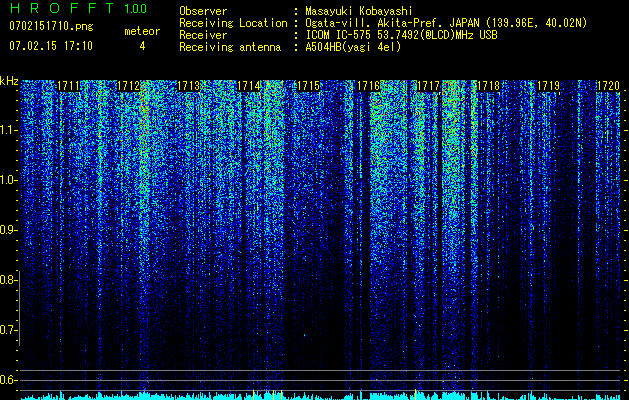Click the 1.1 kHz axis label
The width and height of the screenshot is (629, 400).
(9, 130)
